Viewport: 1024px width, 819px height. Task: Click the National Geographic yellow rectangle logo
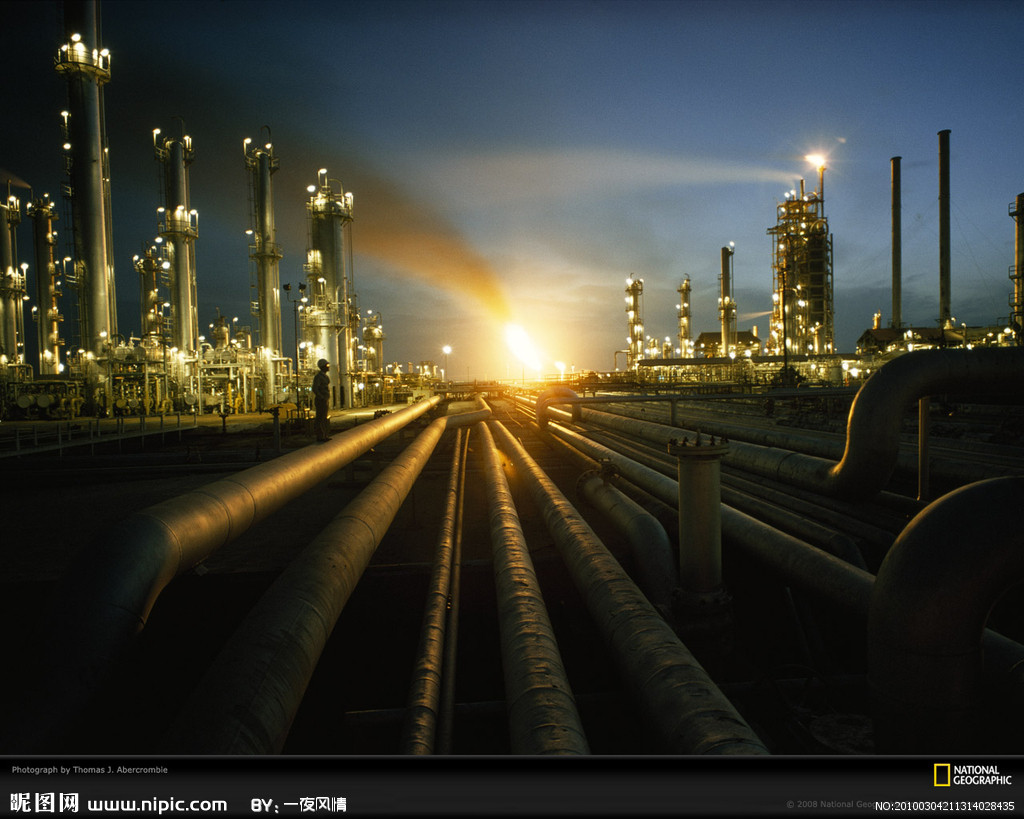tap(941, 775)
